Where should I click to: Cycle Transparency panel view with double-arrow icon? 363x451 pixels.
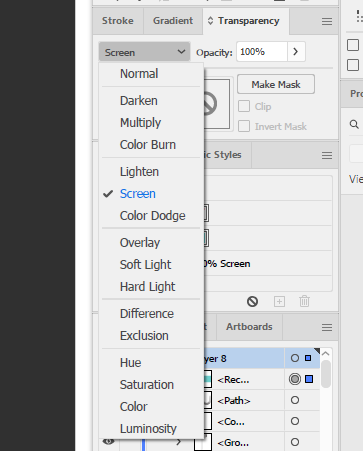pyautogui.click(x=210, y=21)
